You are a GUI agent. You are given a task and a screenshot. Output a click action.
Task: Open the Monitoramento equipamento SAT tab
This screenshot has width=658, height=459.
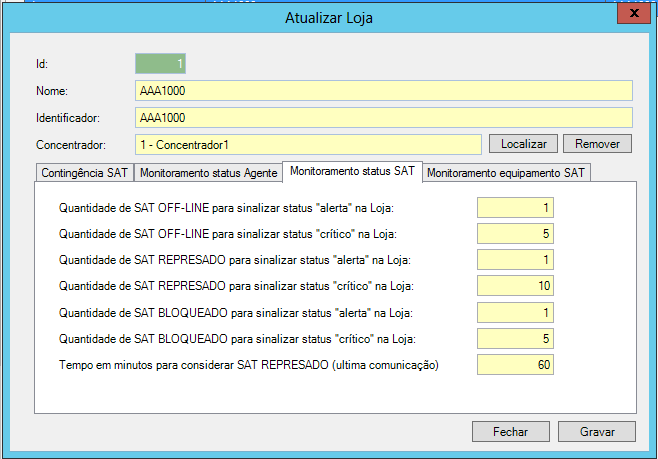click(507, 173)
